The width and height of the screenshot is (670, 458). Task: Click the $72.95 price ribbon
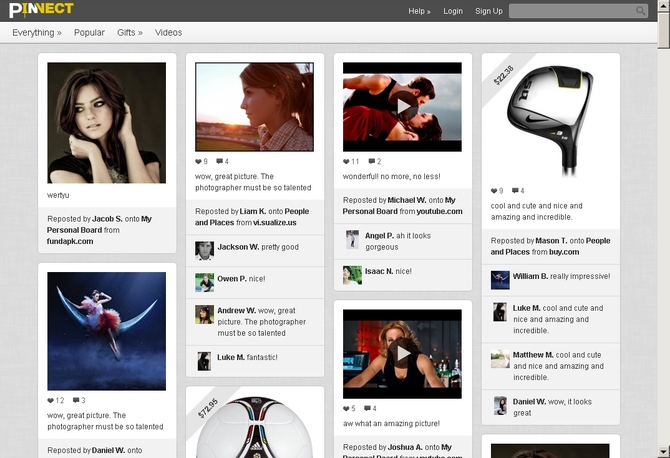(208, 408)
